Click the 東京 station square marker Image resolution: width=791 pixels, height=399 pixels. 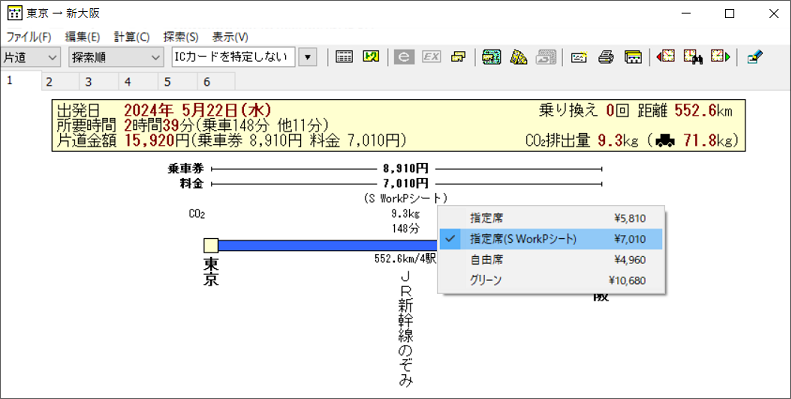(211, 246)
